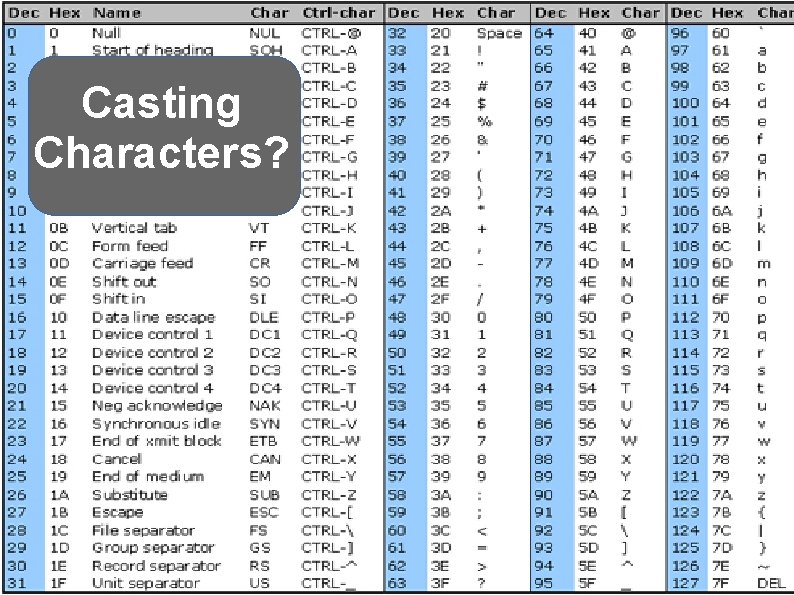Click decimal value 63 cell

[x=397, y=583]
